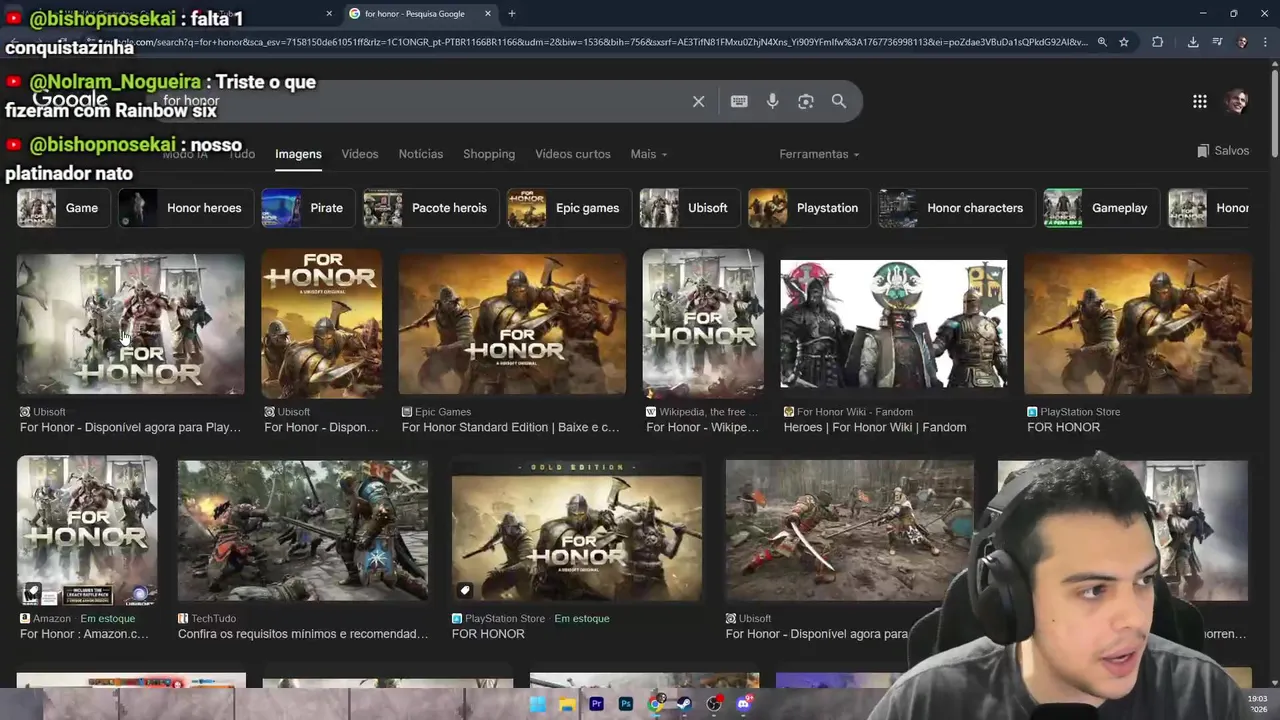Filter images by Epic games chip

tap(567, 208)
